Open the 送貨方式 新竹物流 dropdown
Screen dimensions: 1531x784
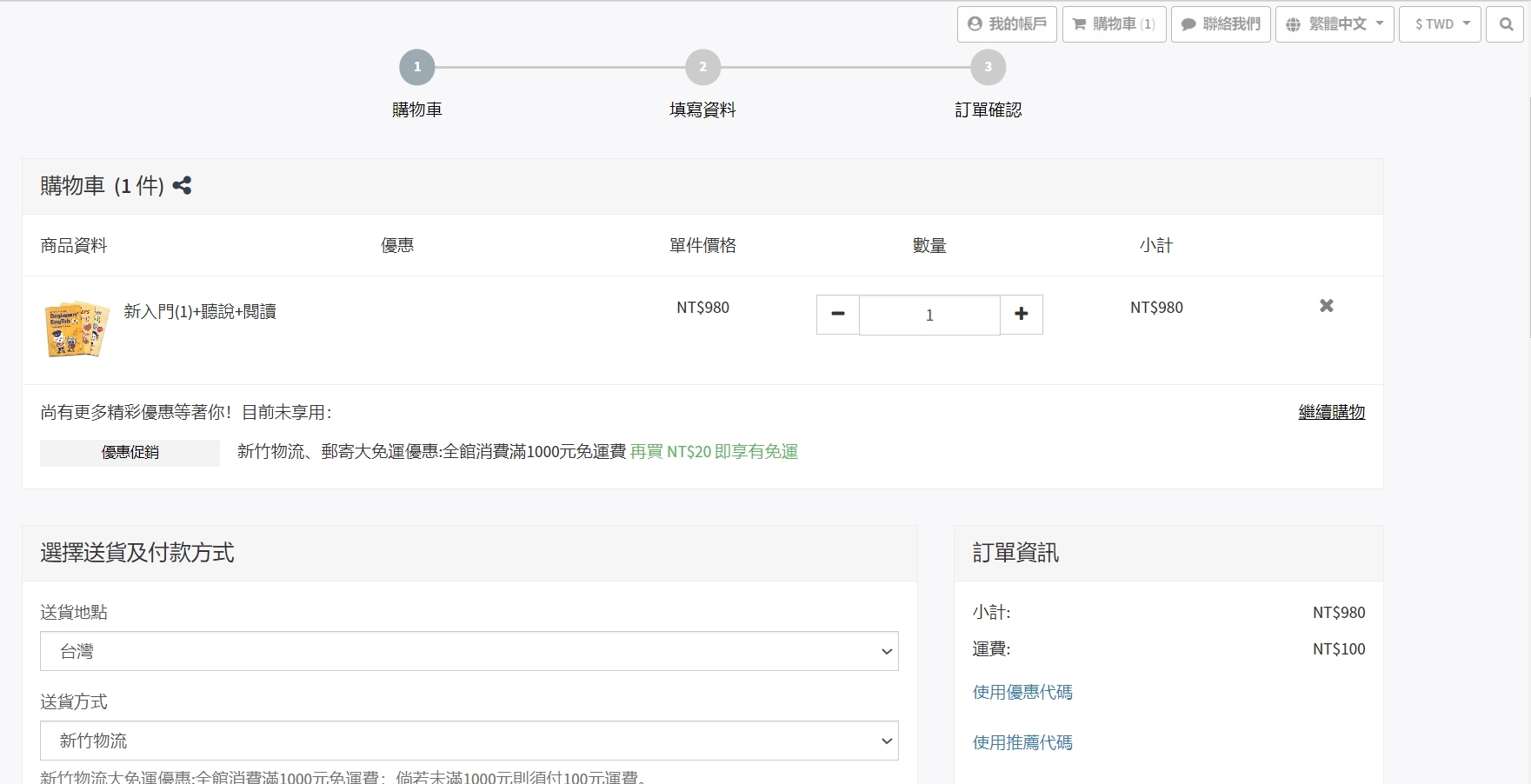point(469,741)
